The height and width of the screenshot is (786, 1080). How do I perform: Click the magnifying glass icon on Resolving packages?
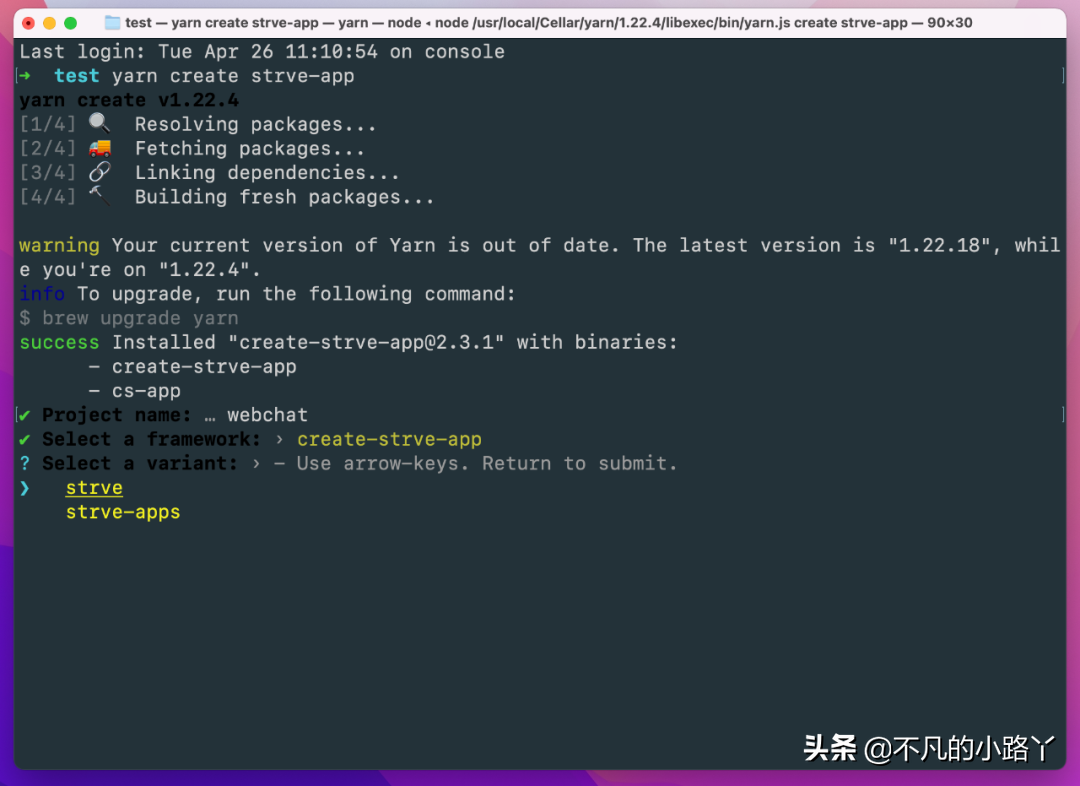(99, 122)
